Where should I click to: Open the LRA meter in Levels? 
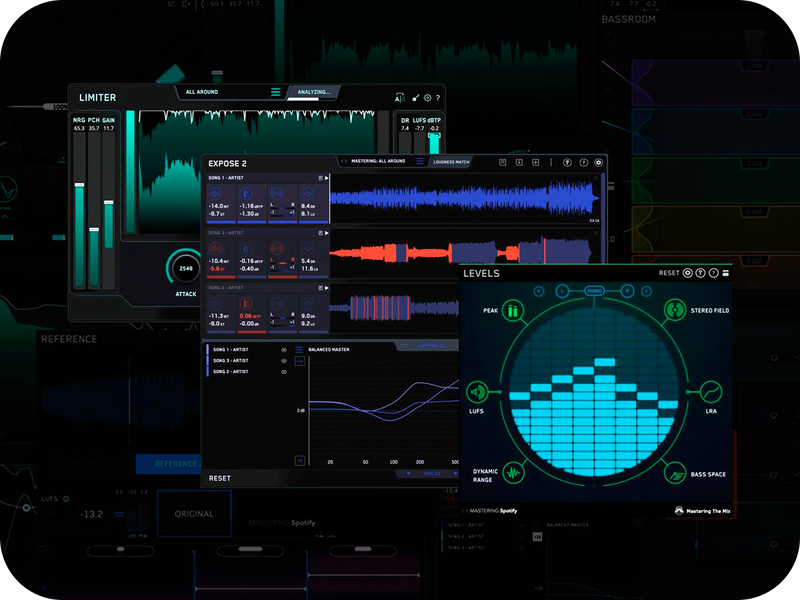click(710, 392)
